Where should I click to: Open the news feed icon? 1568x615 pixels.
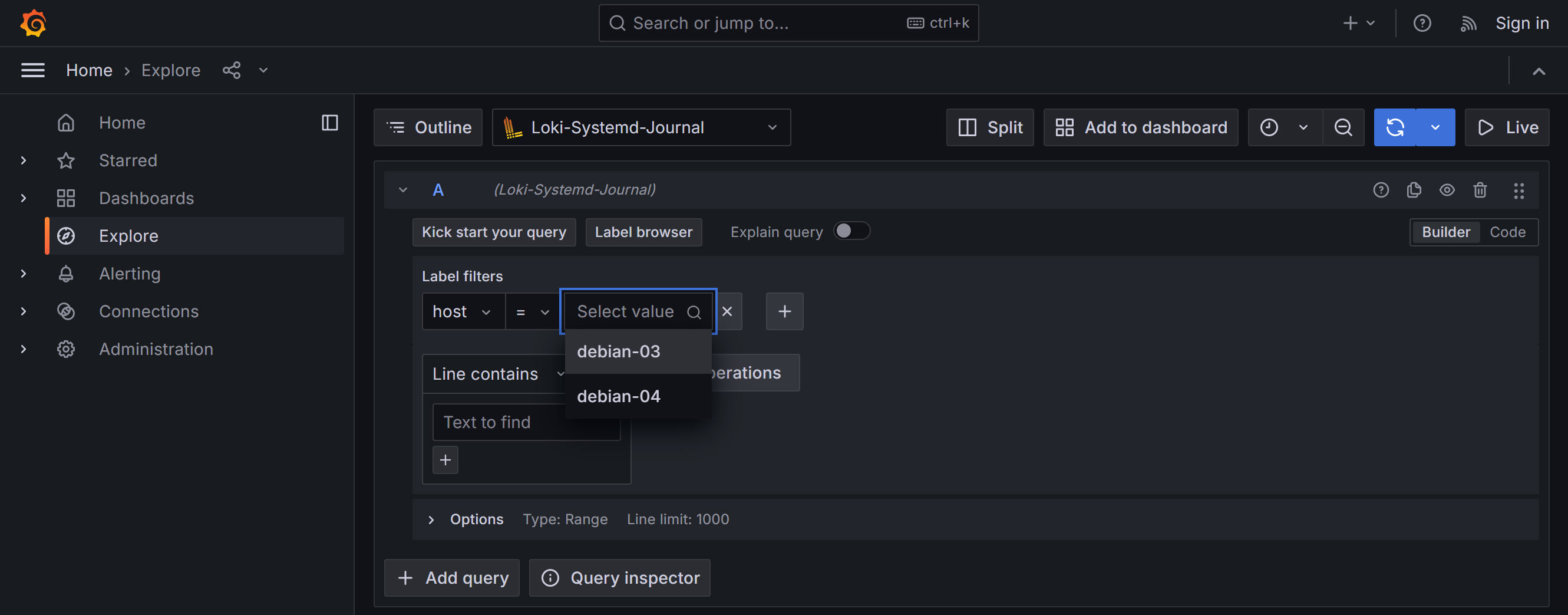click(x=1468, y=23)
